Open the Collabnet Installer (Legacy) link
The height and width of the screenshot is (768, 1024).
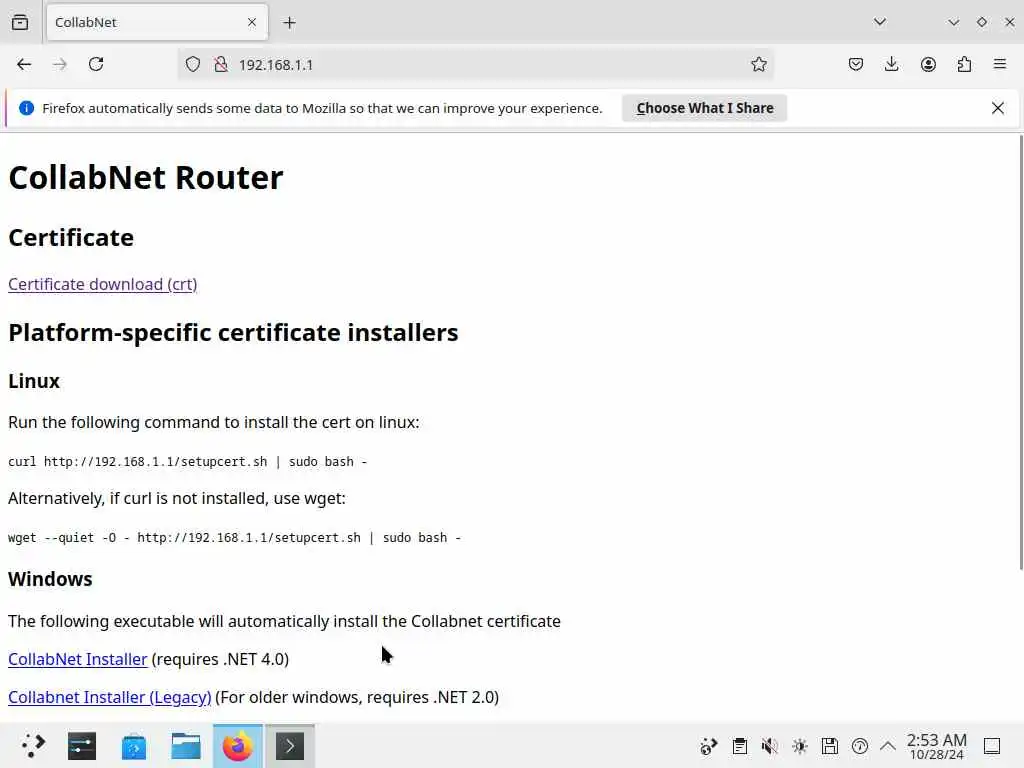110,697
